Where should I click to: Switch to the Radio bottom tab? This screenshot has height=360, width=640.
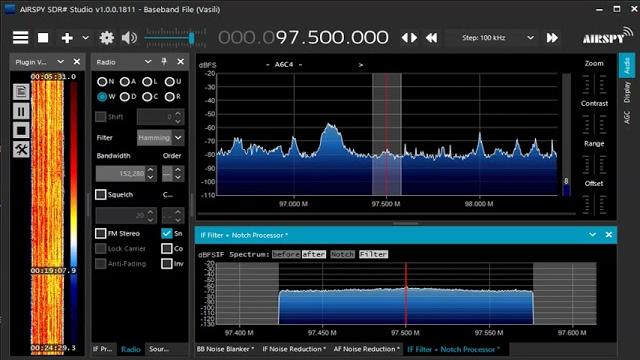coord(131,349)
